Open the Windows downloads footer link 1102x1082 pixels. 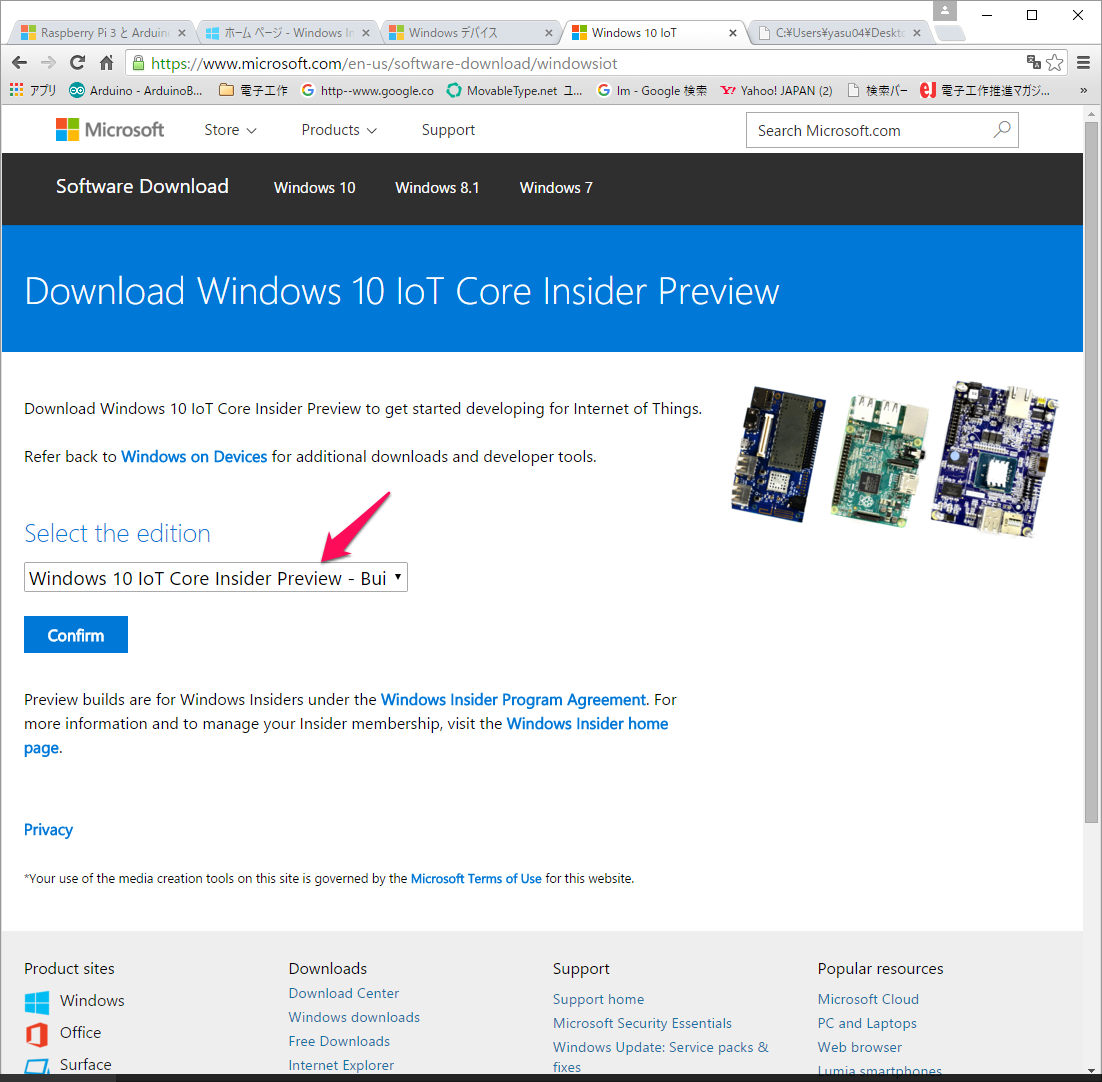(354, 1017)
